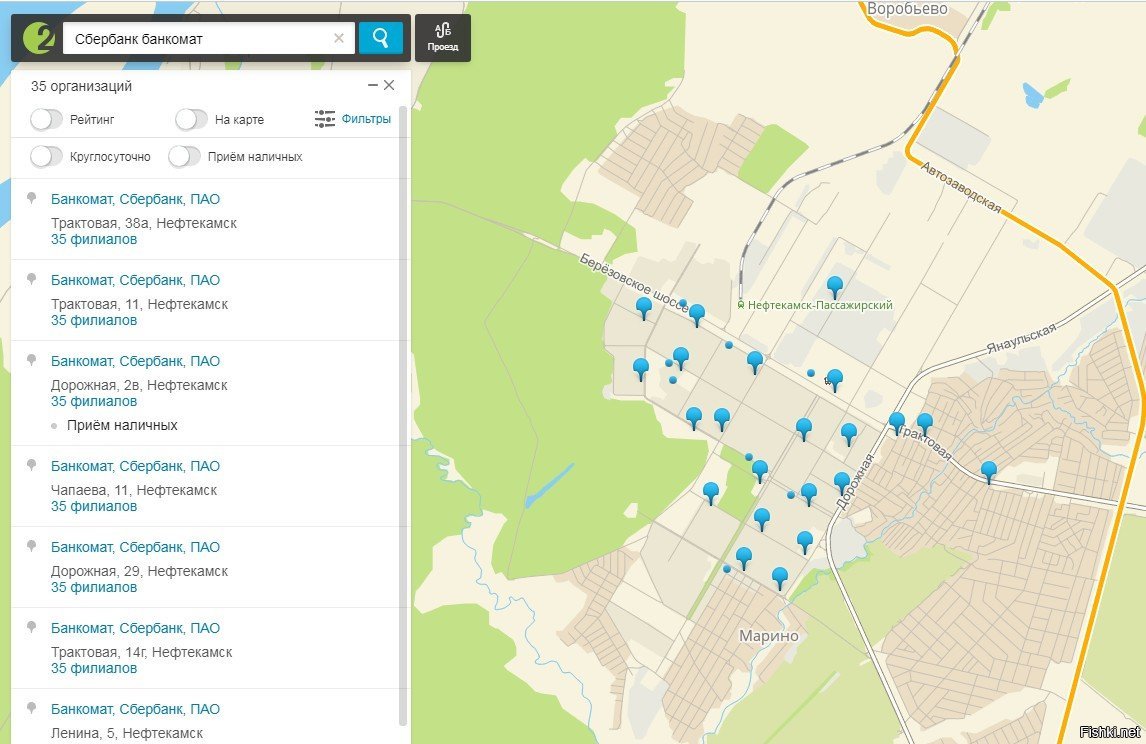Open the Банкомат, Сбербанк title above Трактовая, 14г

tap(135, 629)
